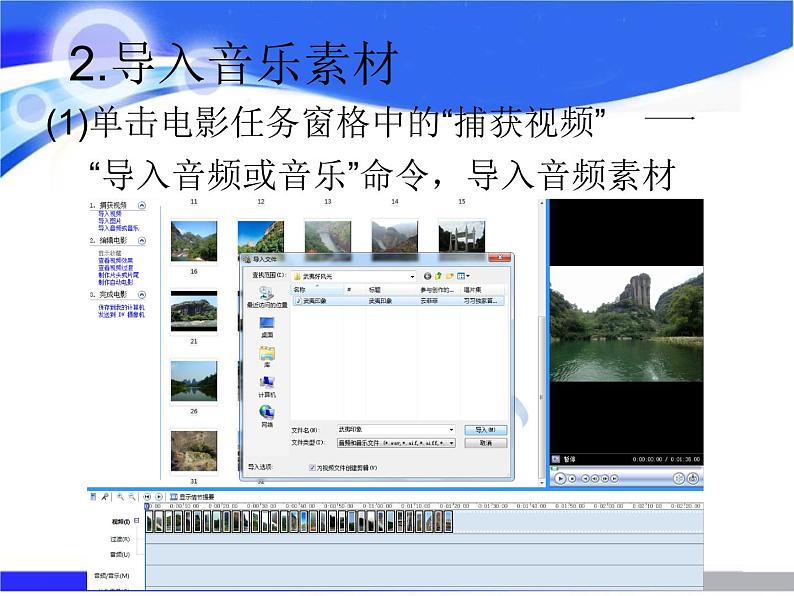The width and height of the screenshot is (794, 596).
Task: Collapse the Finish Movie task section
Action: 141,295
